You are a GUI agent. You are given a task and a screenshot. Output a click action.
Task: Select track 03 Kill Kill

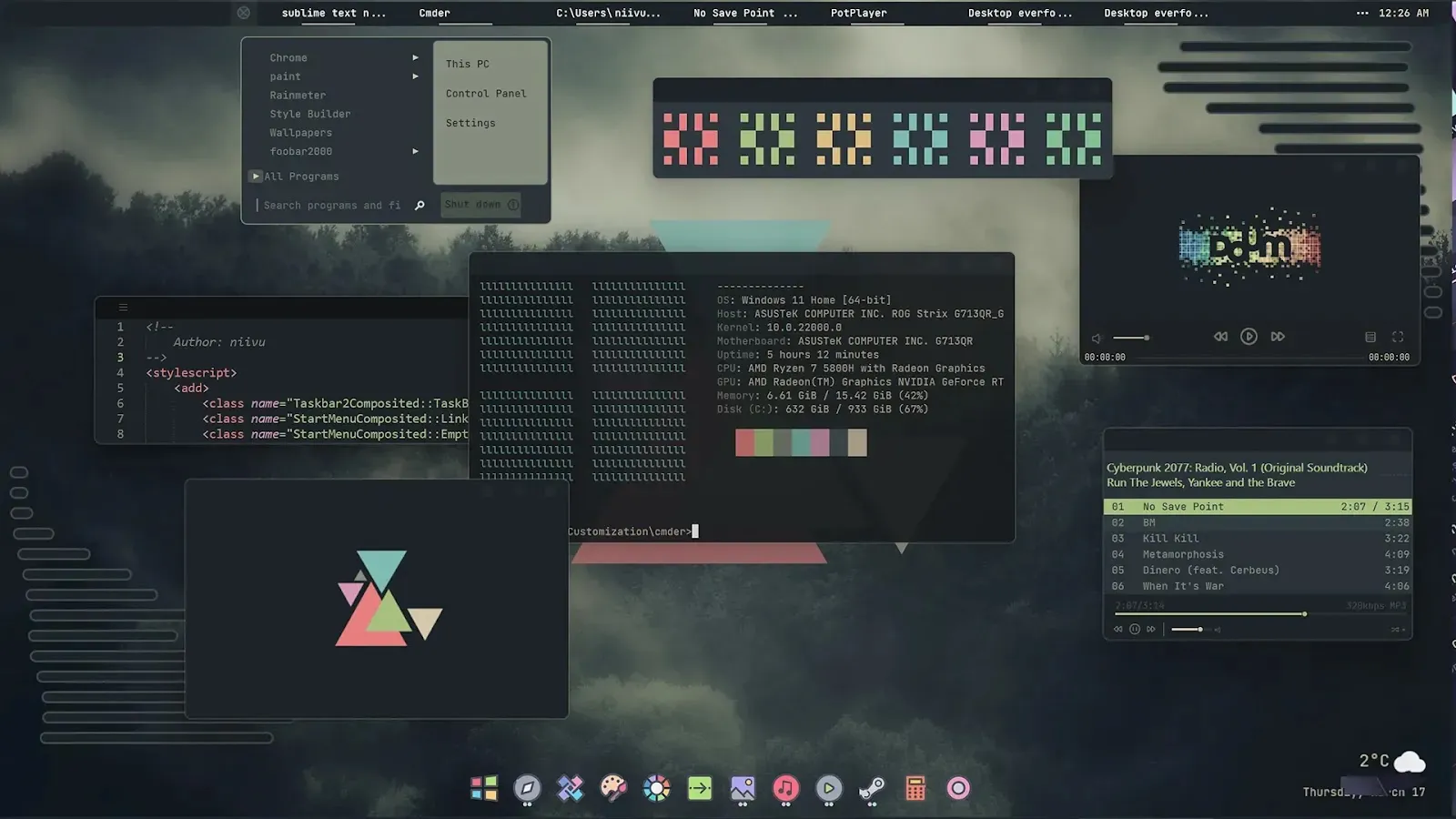(1258, 539)
